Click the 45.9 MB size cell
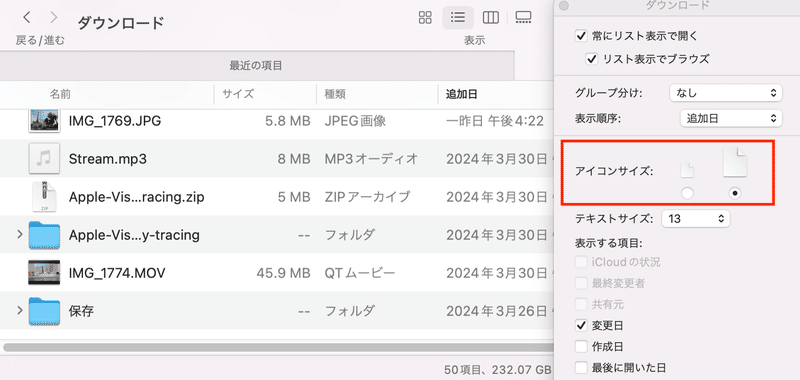 point(283,273)
